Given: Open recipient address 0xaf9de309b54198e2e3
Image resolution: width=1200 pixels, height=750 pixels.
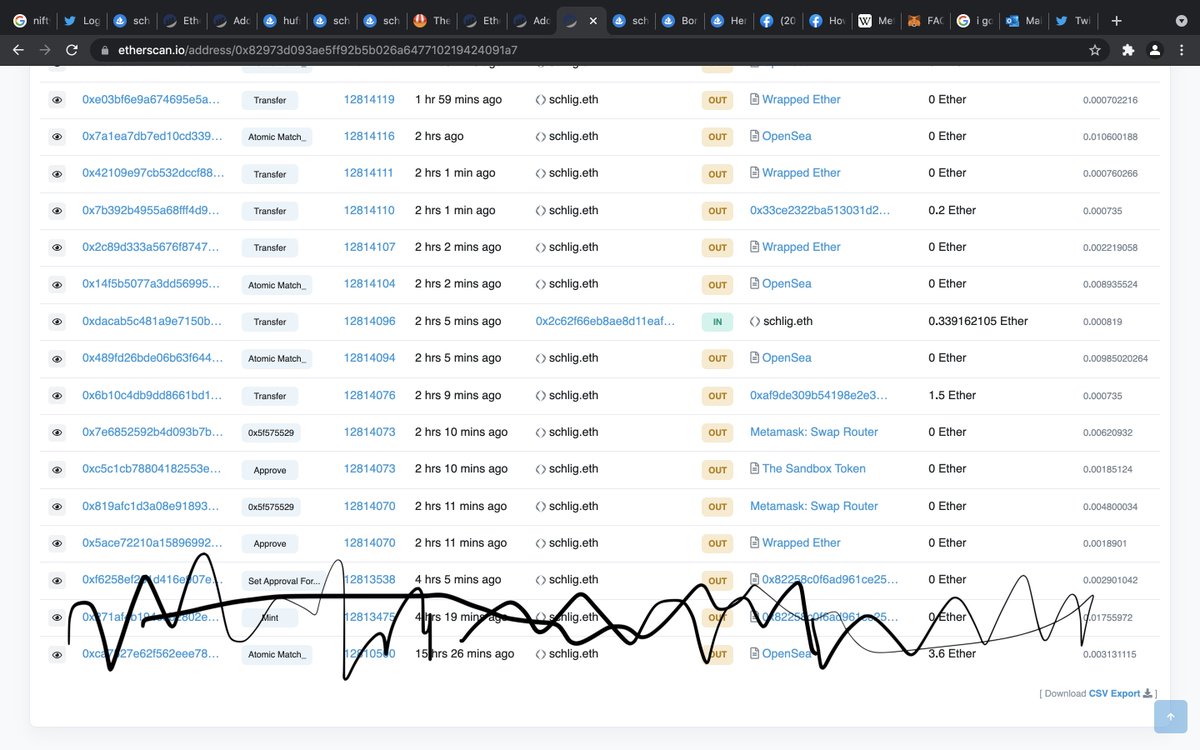Looking at the screenshot, I should pyautogui.click(x=818, y=396).
